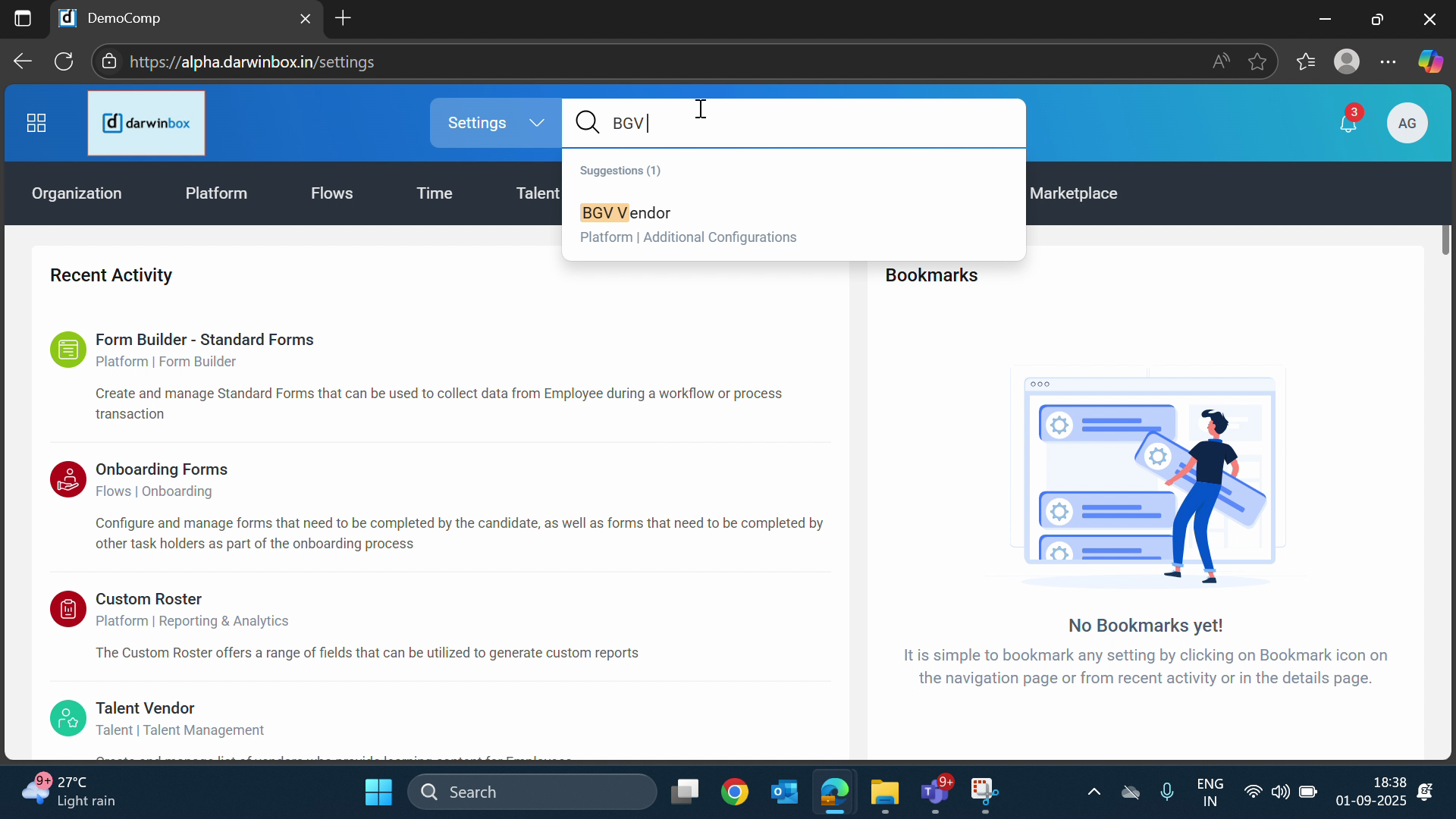Click the Onboarding Forms red icon
Screen dimensions: 1456x819
click(68, 479)
